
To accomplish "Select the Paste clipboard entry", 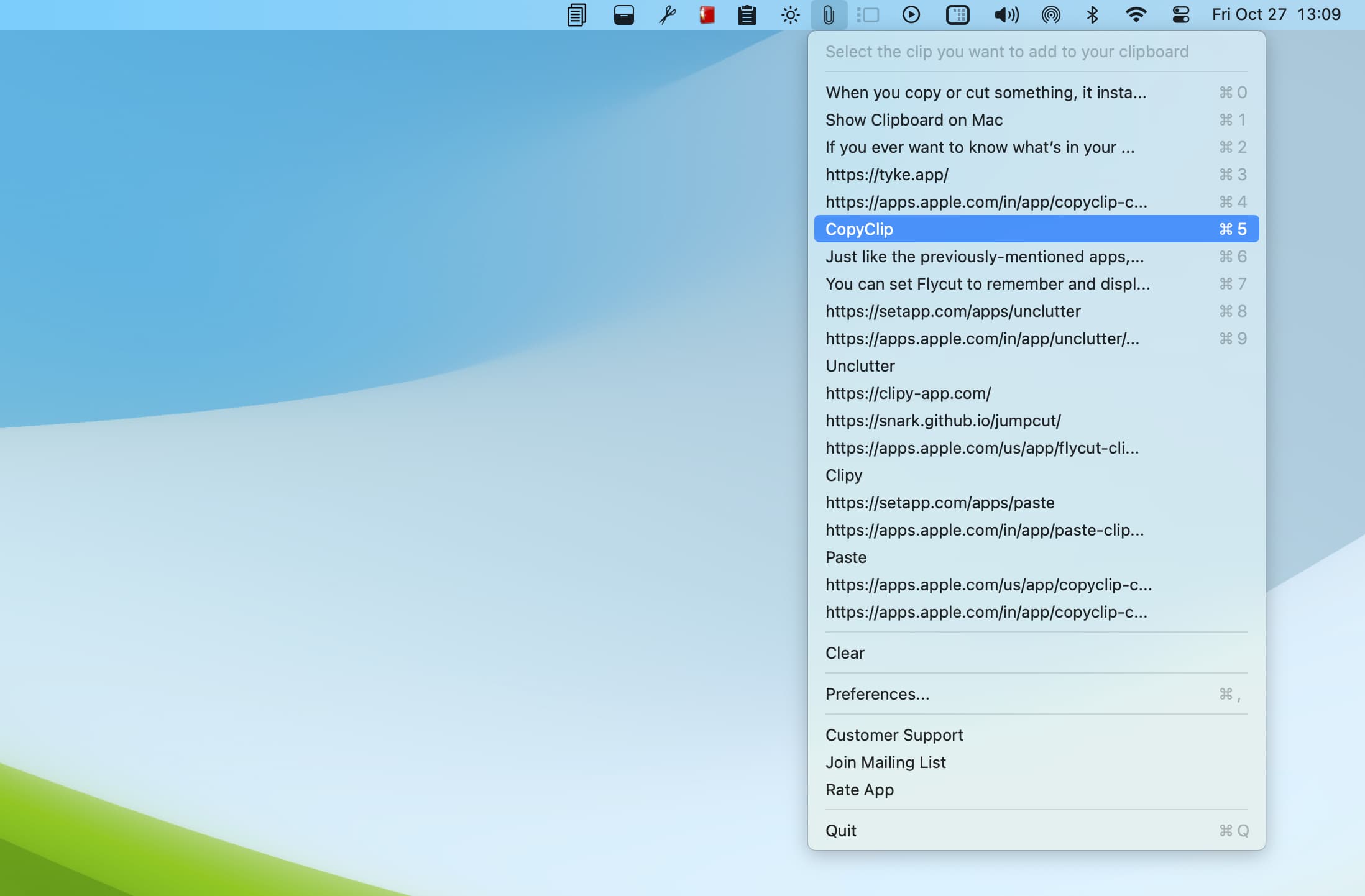I will point(846,557).
